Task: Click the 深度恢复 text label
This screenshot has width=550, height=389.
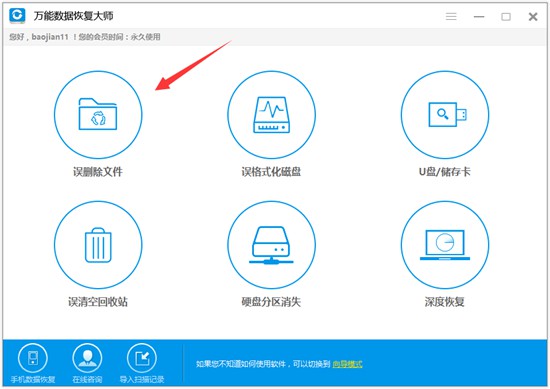Action: pyautogui.click(x=444, y=302)
